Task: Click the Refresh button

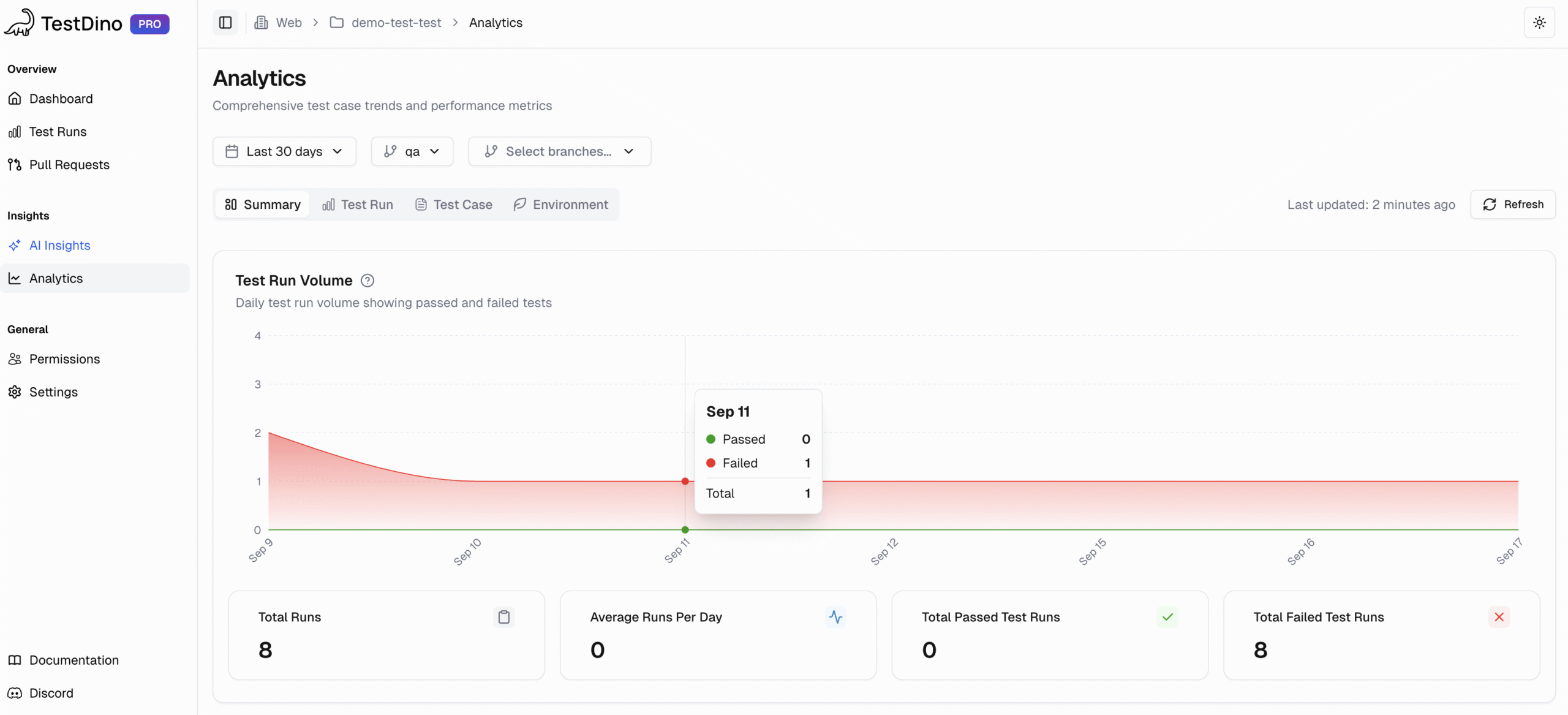Action: point(1512,204)
